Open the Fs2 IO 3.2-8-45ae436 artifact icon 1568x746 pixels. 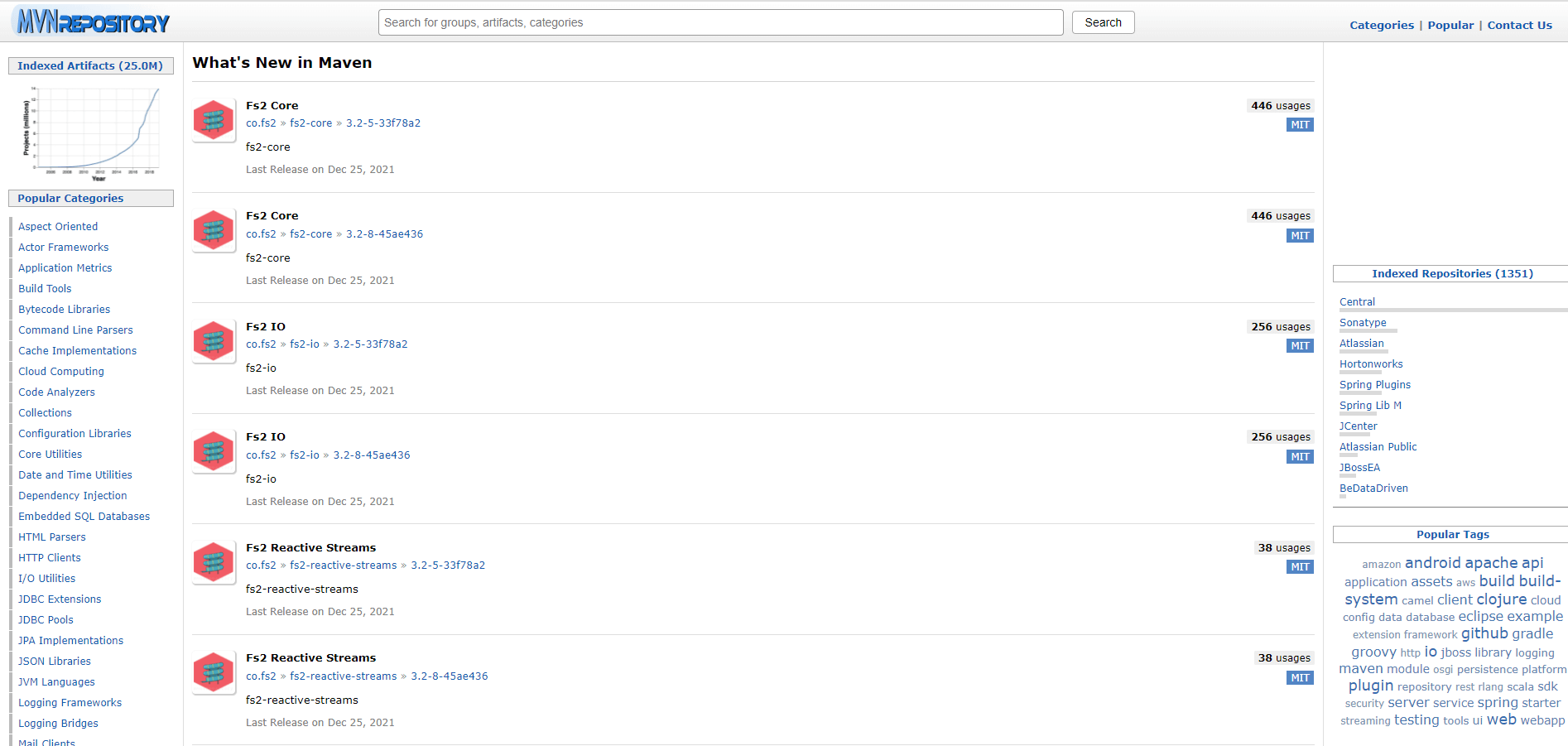point(214,451)
